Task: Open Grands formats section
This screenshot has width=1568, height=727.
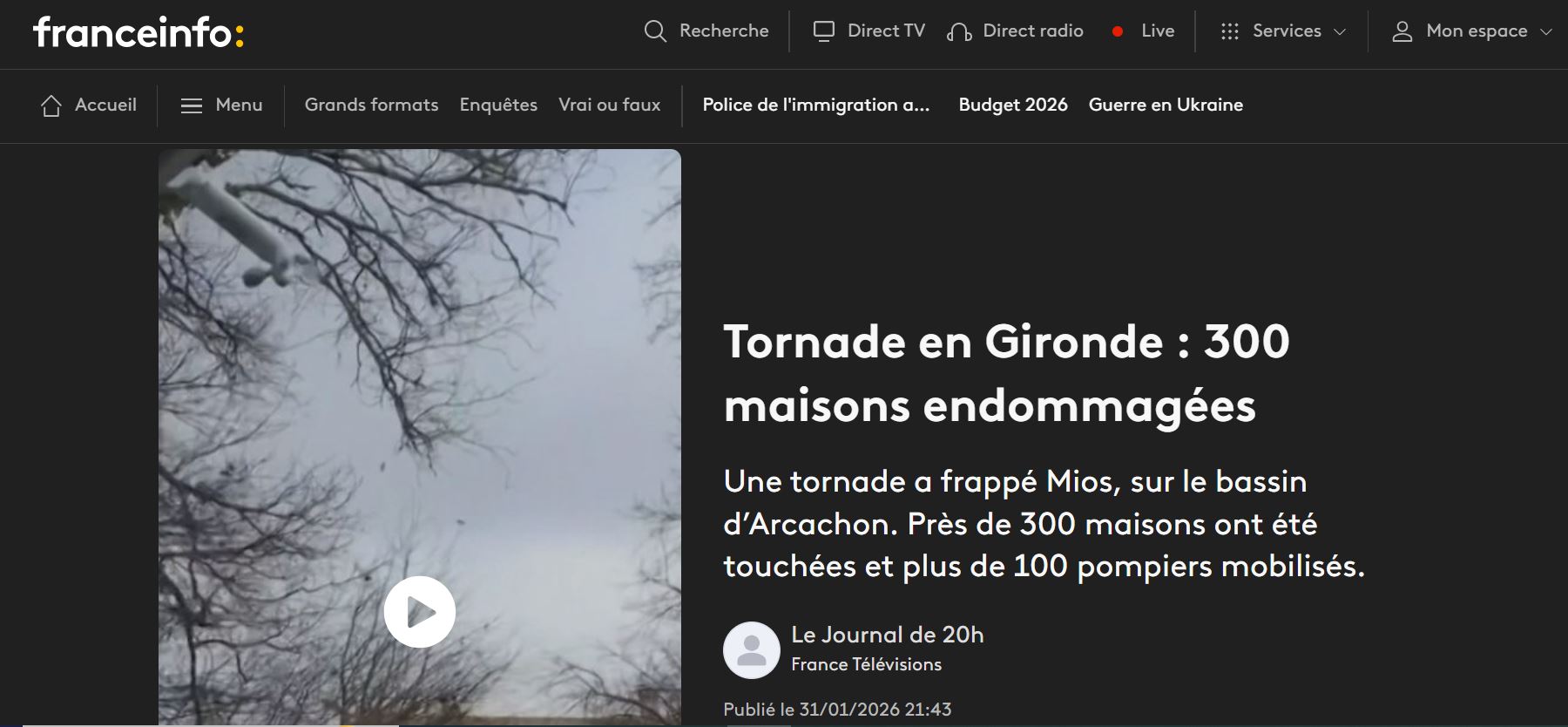Action: [371, 105]
